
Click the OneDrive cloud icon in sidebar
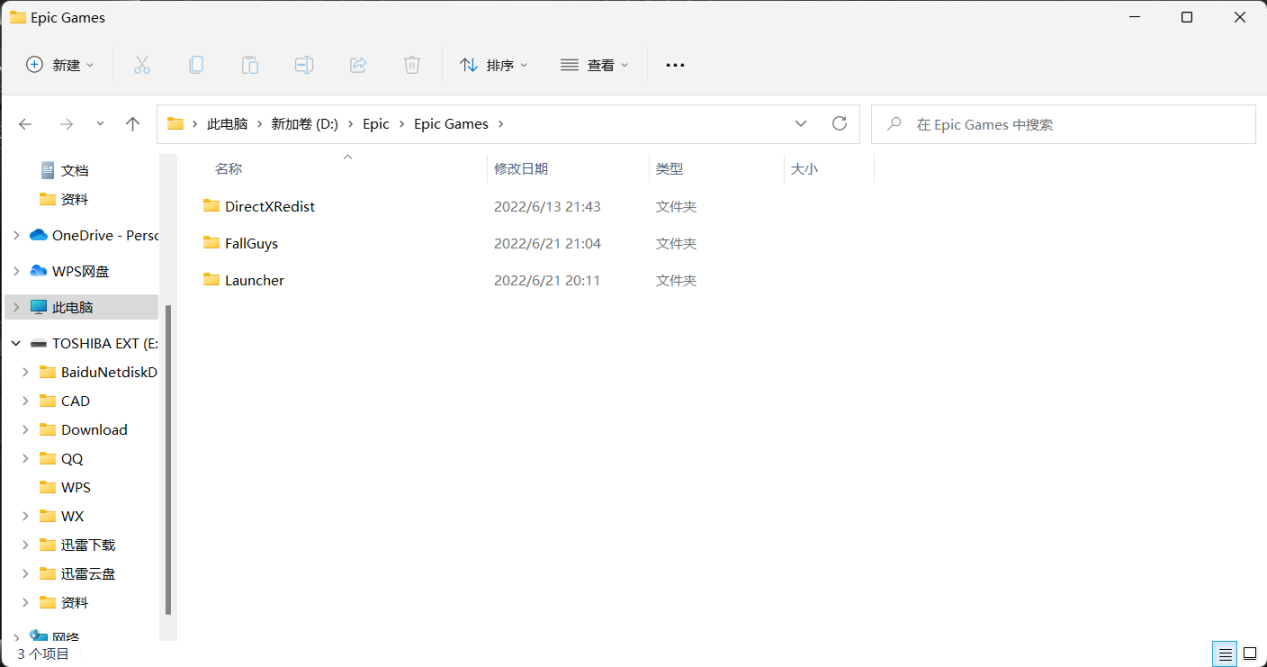click(39, 235)
